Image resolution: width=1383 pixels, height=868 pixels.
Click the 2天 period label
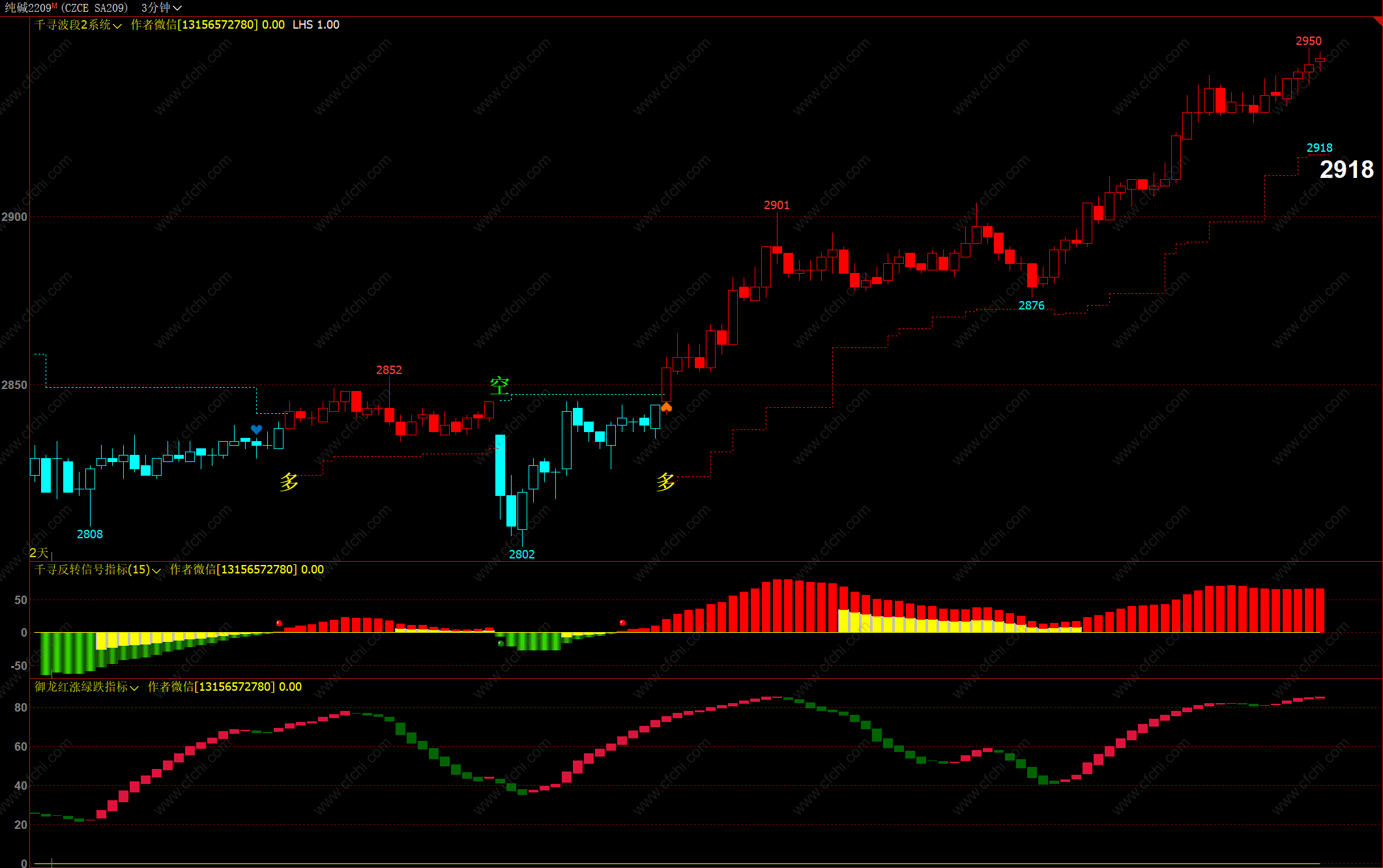coord(39,553)
